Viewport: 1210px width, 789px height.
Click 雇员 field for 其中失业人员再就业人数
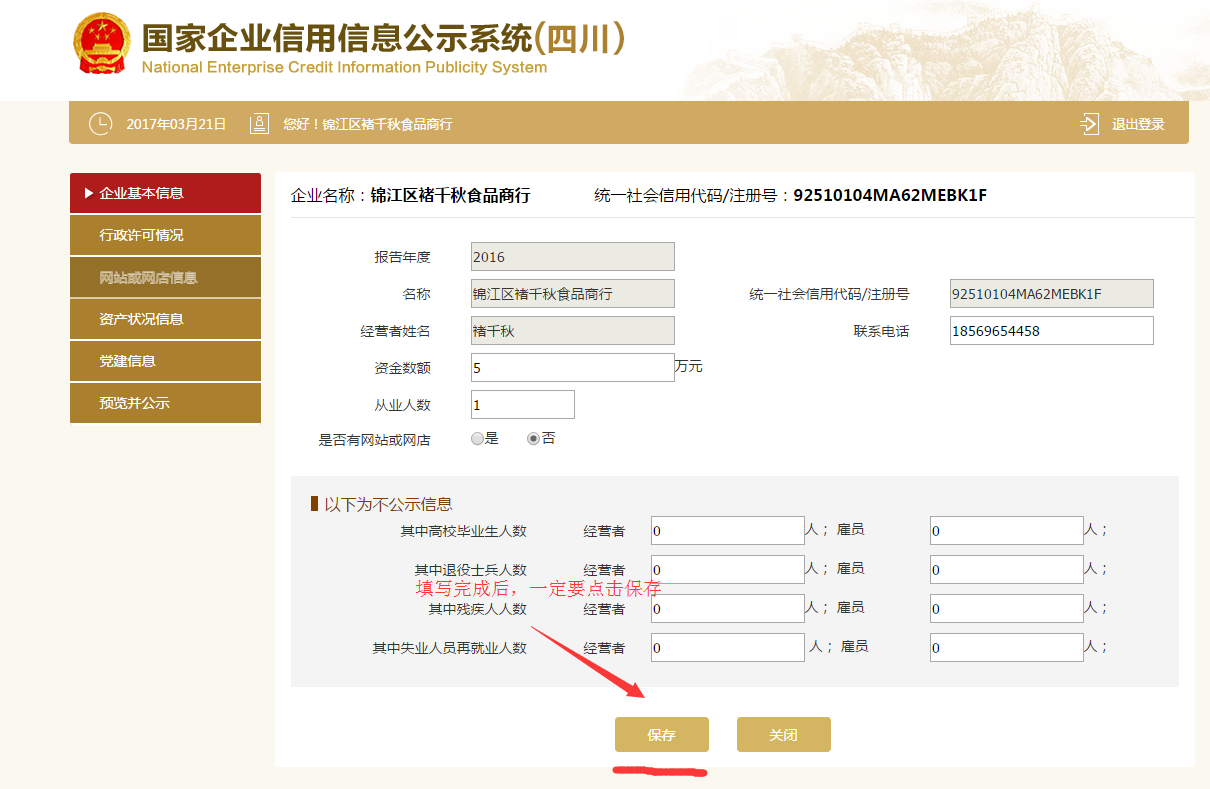point(1006,647)
